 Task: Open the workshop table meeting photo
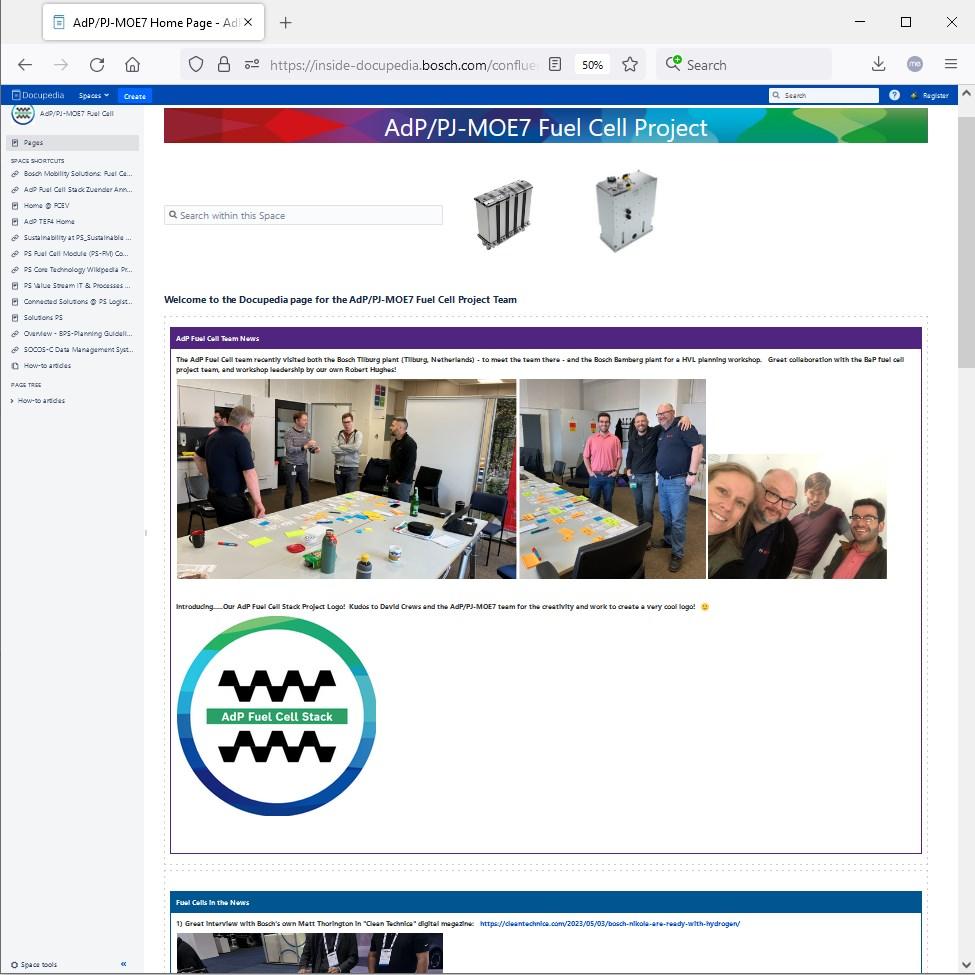pos(346,479)
